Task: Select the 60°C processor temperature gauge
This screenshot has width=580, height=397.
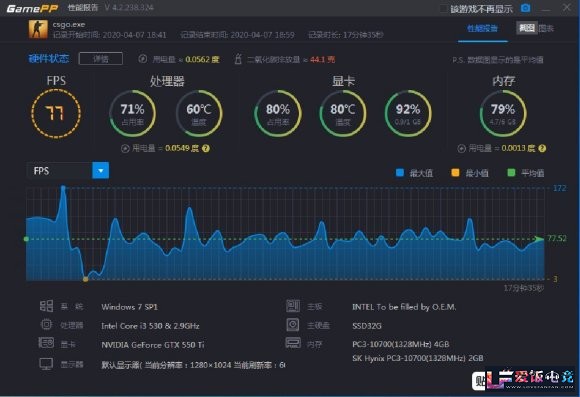Action: point(199,114)
